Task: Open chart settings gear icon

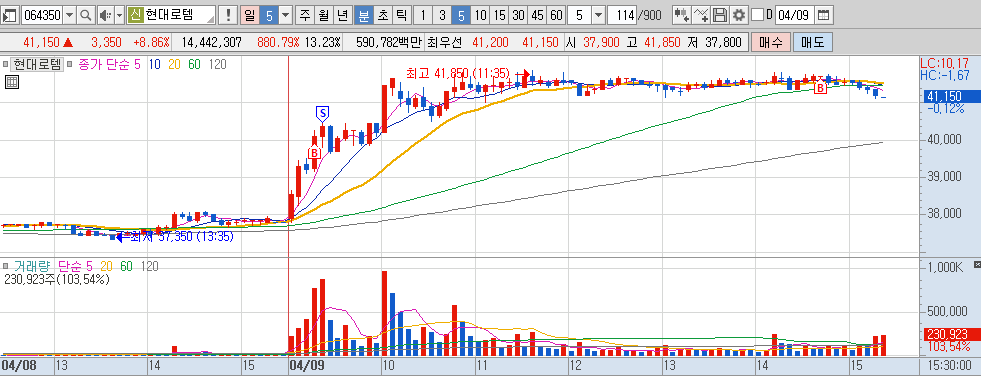Action: (x=739, y=14)
